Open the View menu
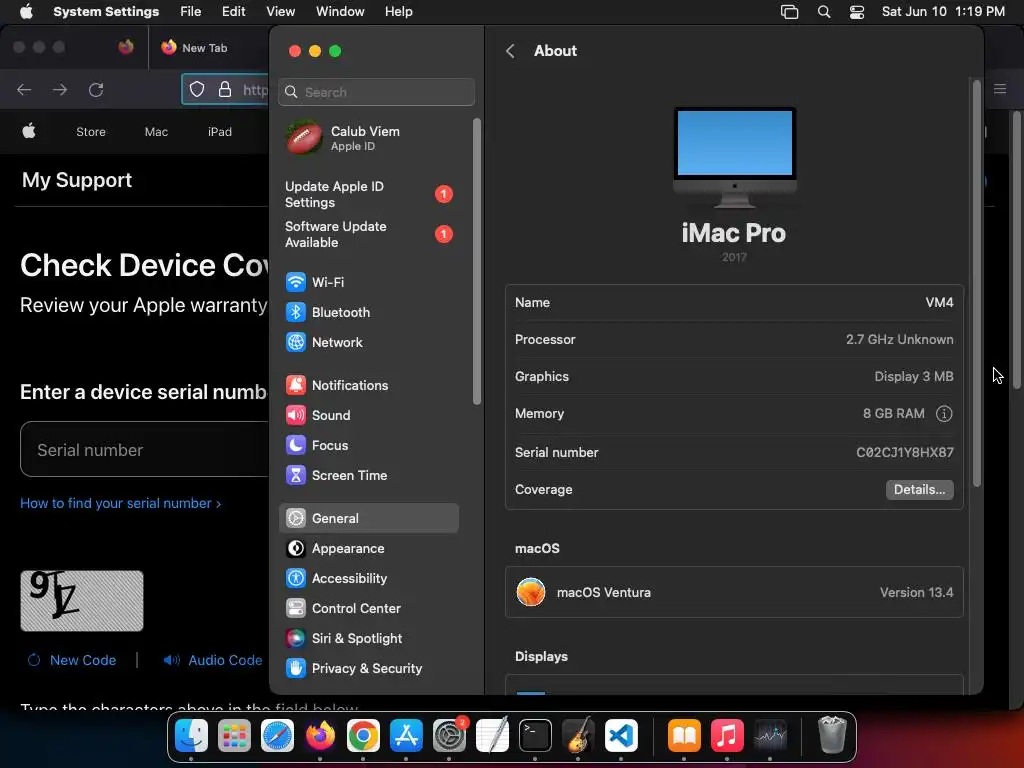The height and width of the screenshot is (768, 1024). click(280, 12)
